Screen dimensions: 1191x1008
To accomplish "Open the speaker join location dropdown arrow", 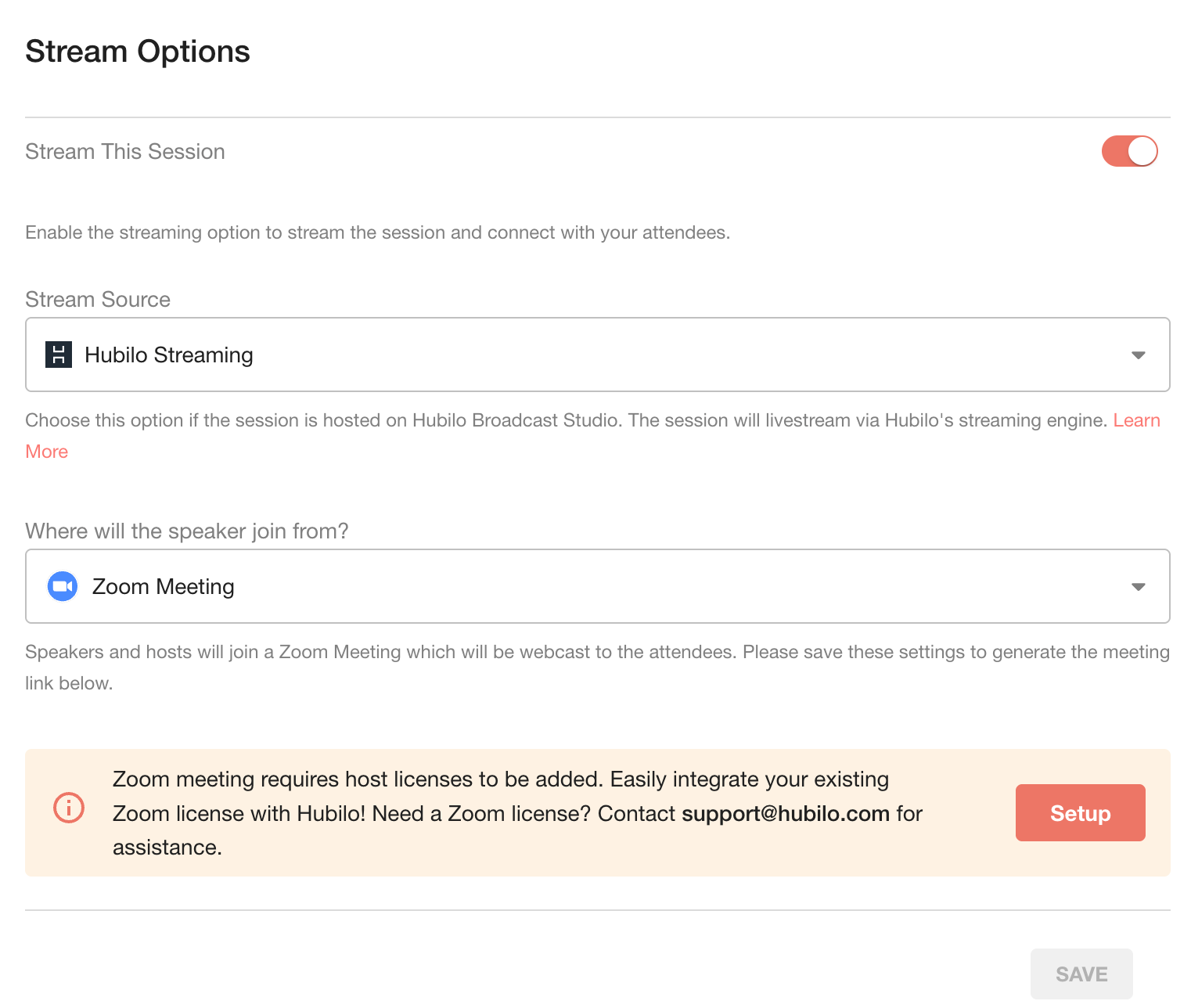I will (x=1138, y=587).
